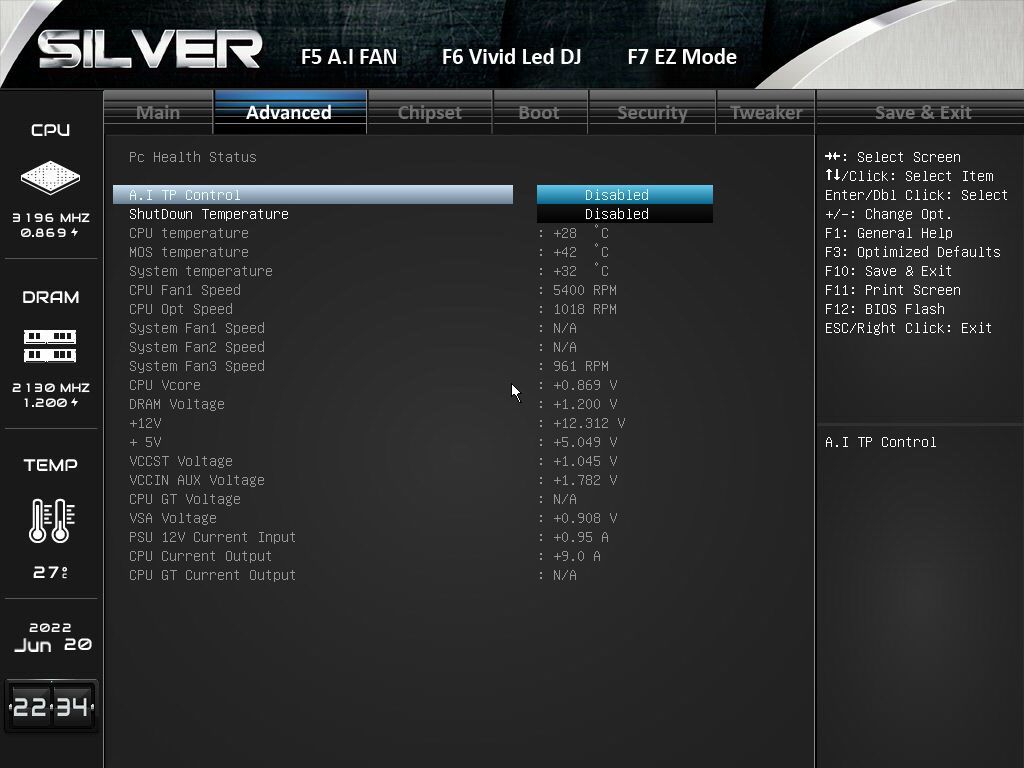The width and height of the screenshot is (1024, 768).
Task: Click the CPU GT Voltage label
Action: click(x=185, y=499)
